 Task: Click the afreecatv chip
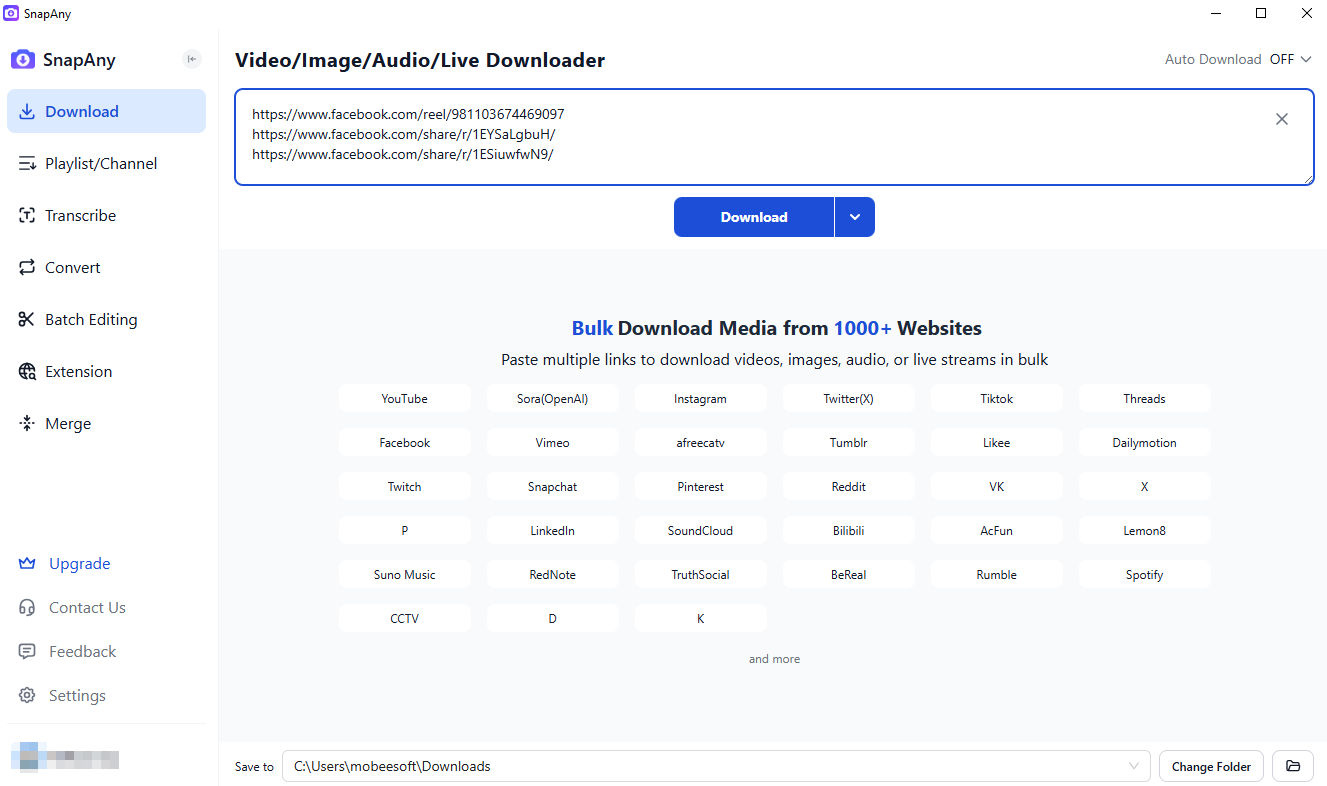point(700,442)
